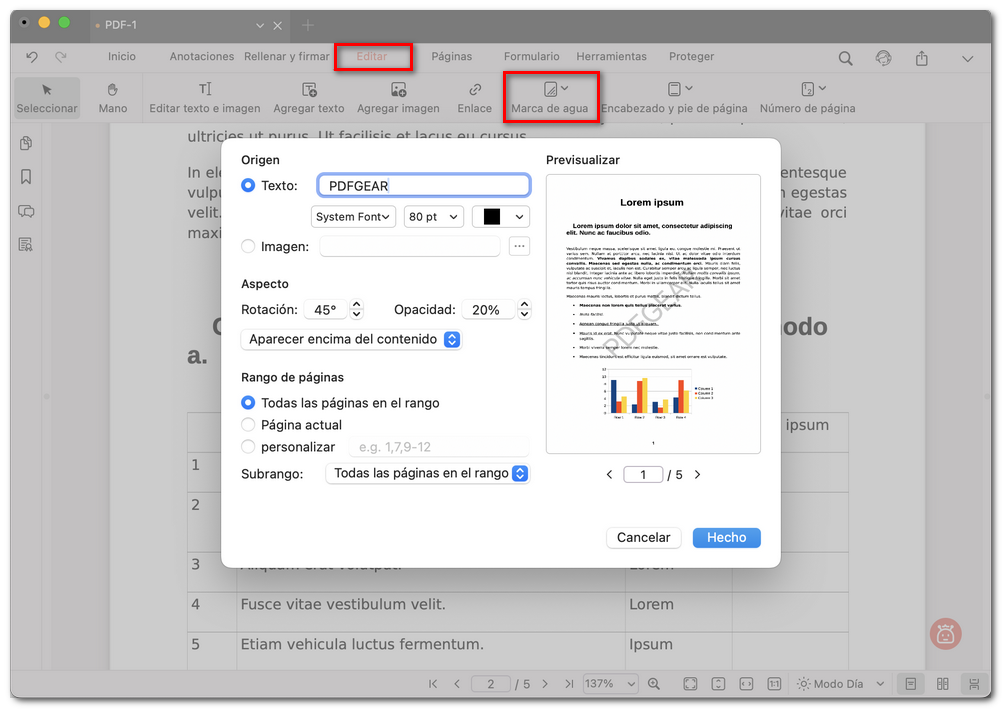
Task: Click the watermark text field PDFGEAR
Action: point(424,185)
